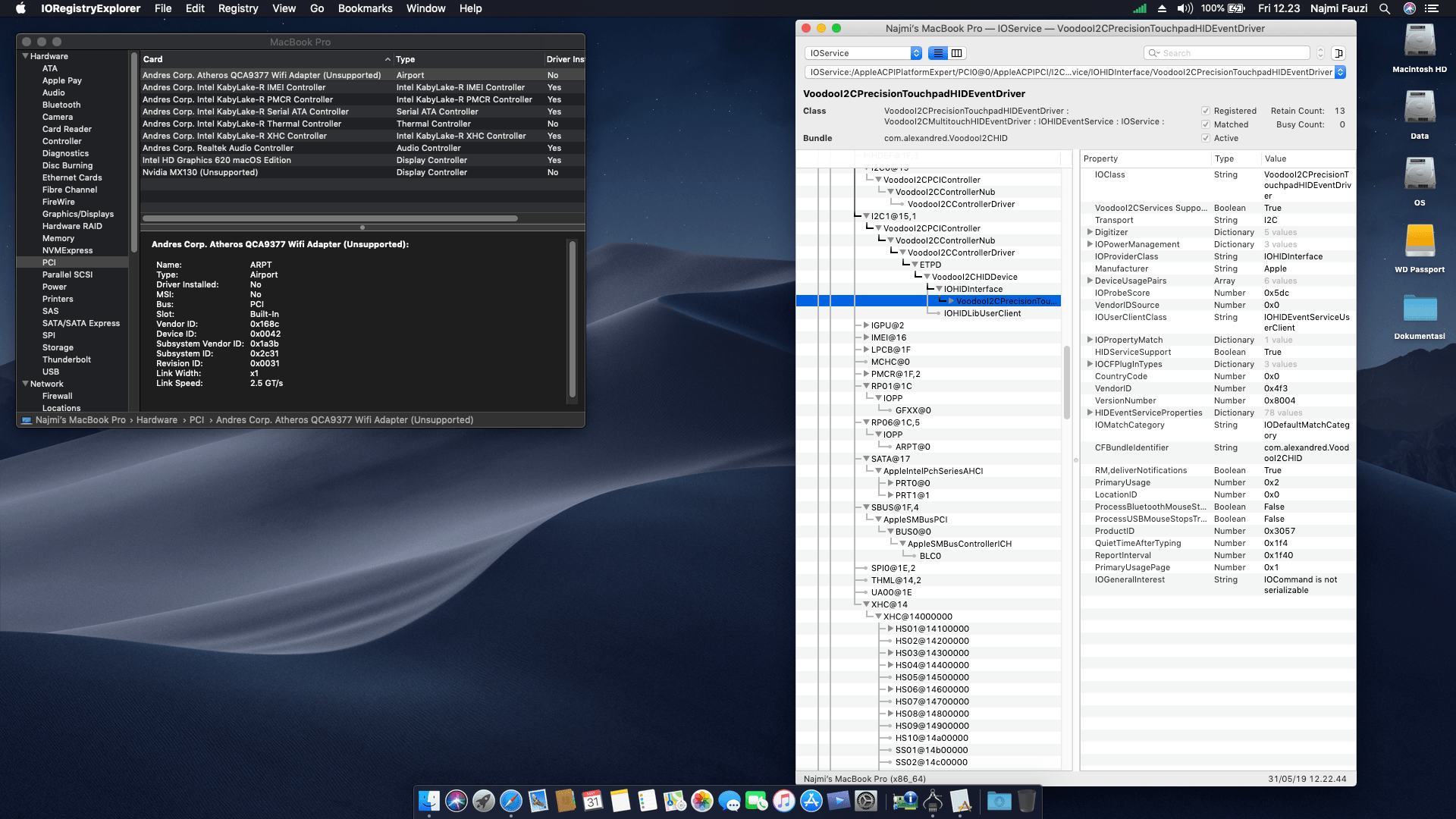This screenshot has width=1456, height=819.
Task: Open the Macintosh HD drive icon
Action: click(1419, 42)
